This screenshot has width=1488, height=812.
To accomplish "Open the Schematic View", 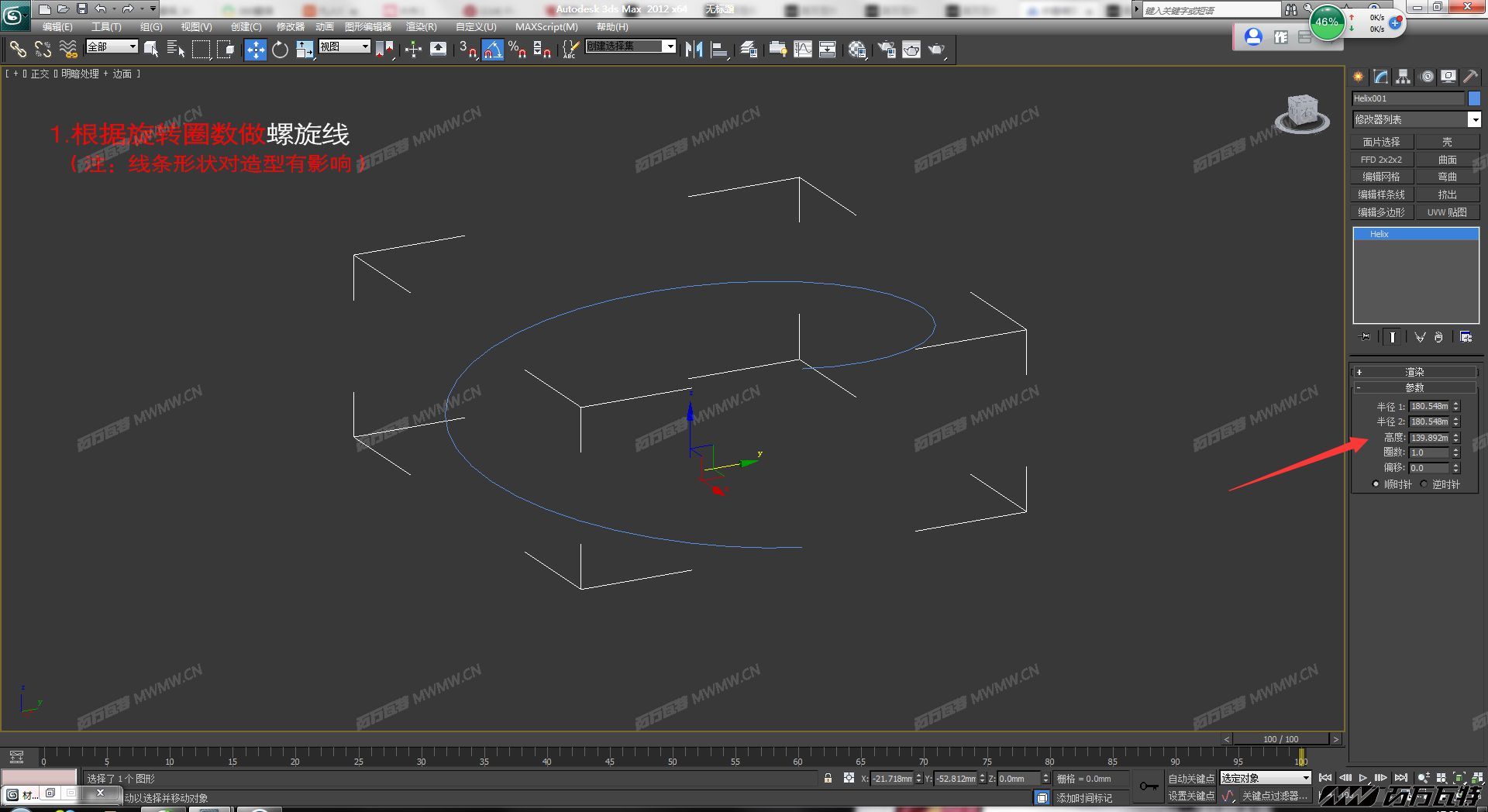I will [828, 50].
